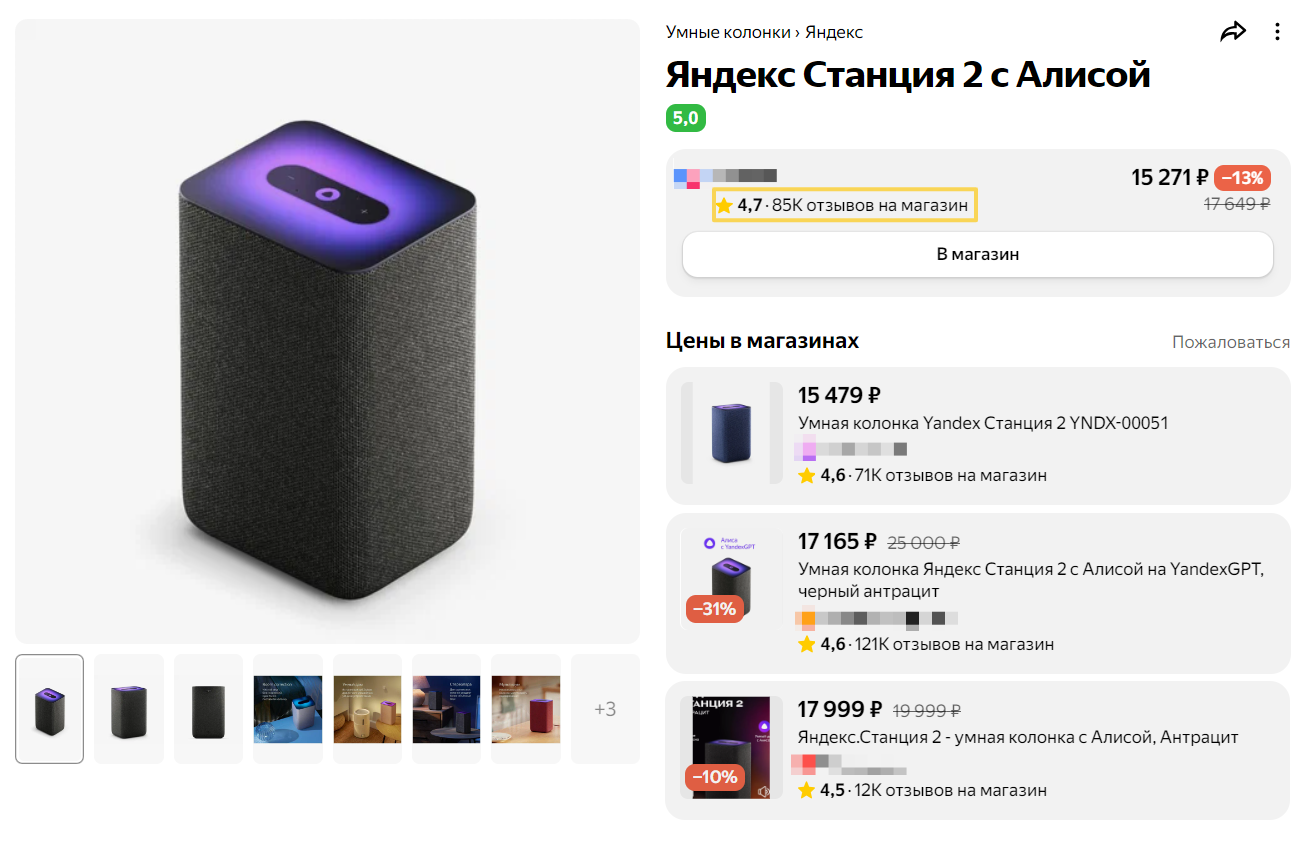The height and width of the screenshot is (845, 1307).
Task: Click the −10% discount badge on offer image
Action: pos(714,777)
